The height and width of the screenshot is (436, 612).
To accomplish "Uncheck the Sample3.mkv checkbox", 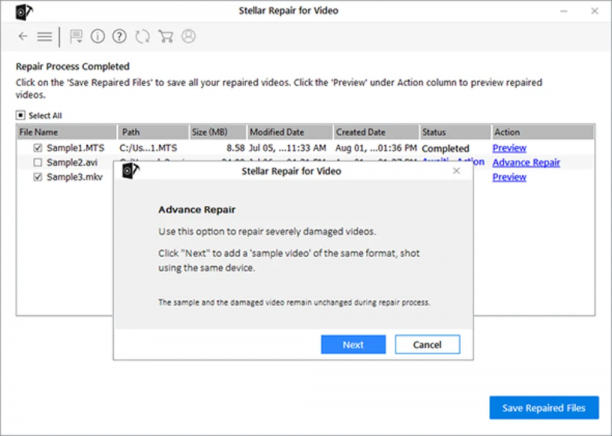I will click(37, 177).
